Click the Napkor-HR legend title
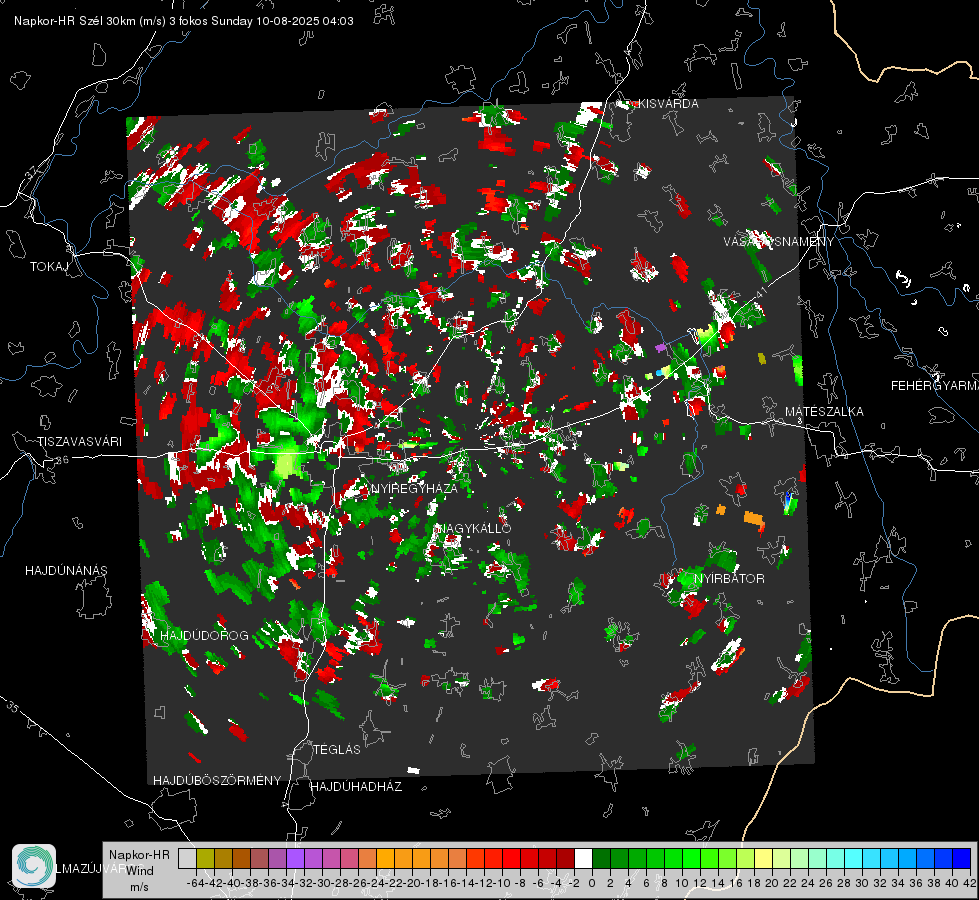This screenshot has width=979, height=900. tap(139, 854)
